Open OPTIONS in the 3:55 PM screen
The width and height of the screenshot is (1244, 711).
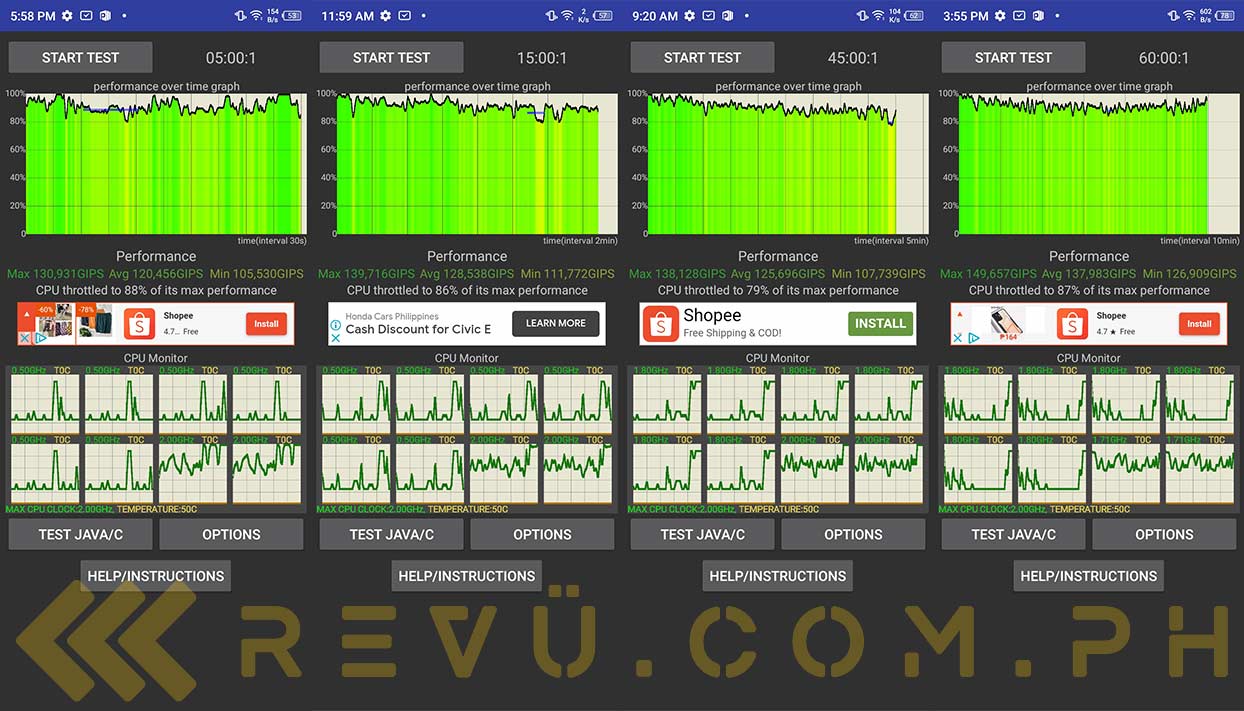coord(1164,534)
